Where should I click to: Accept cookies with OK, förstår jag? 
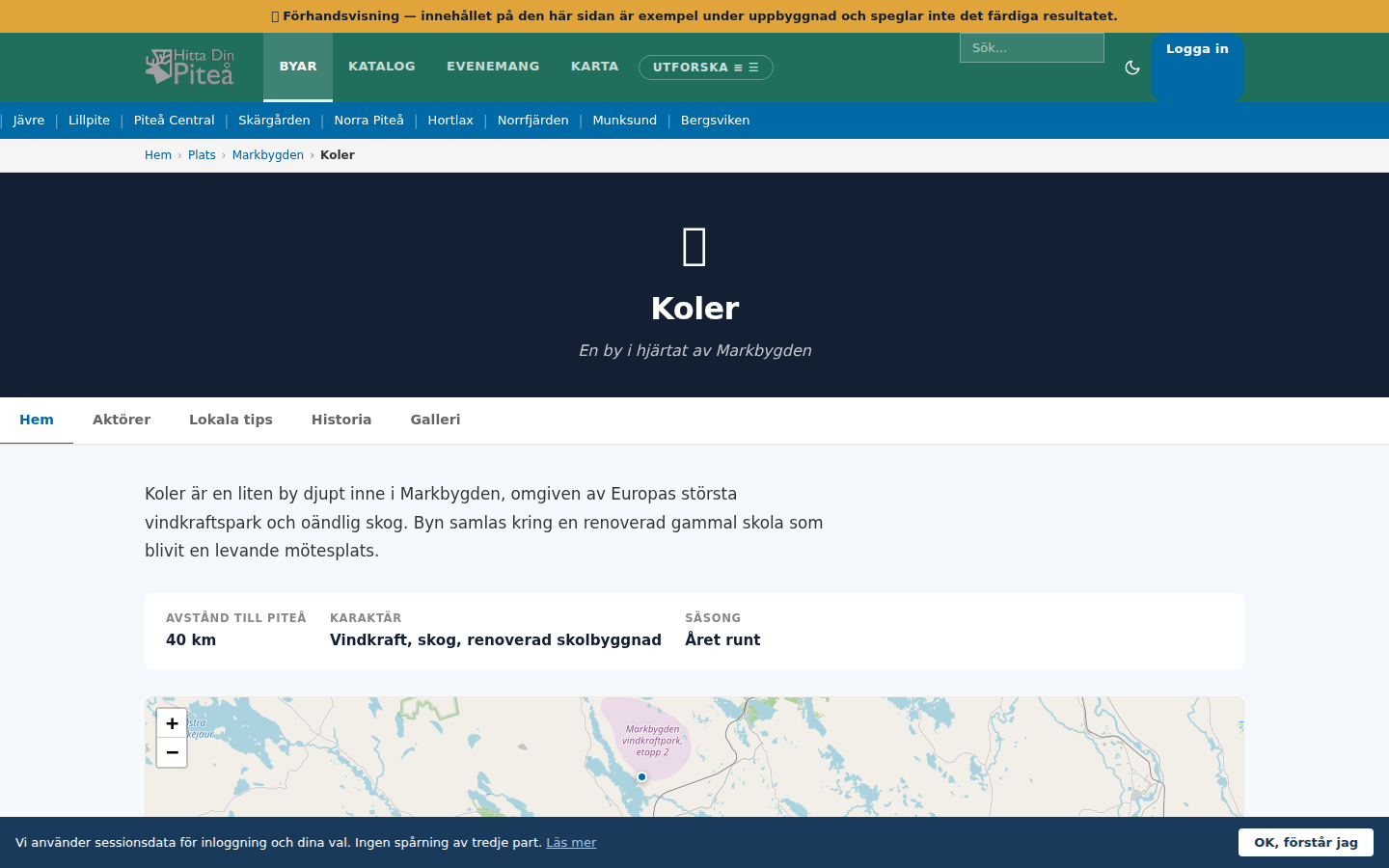pyautogui.click(x=1306, y=842)
